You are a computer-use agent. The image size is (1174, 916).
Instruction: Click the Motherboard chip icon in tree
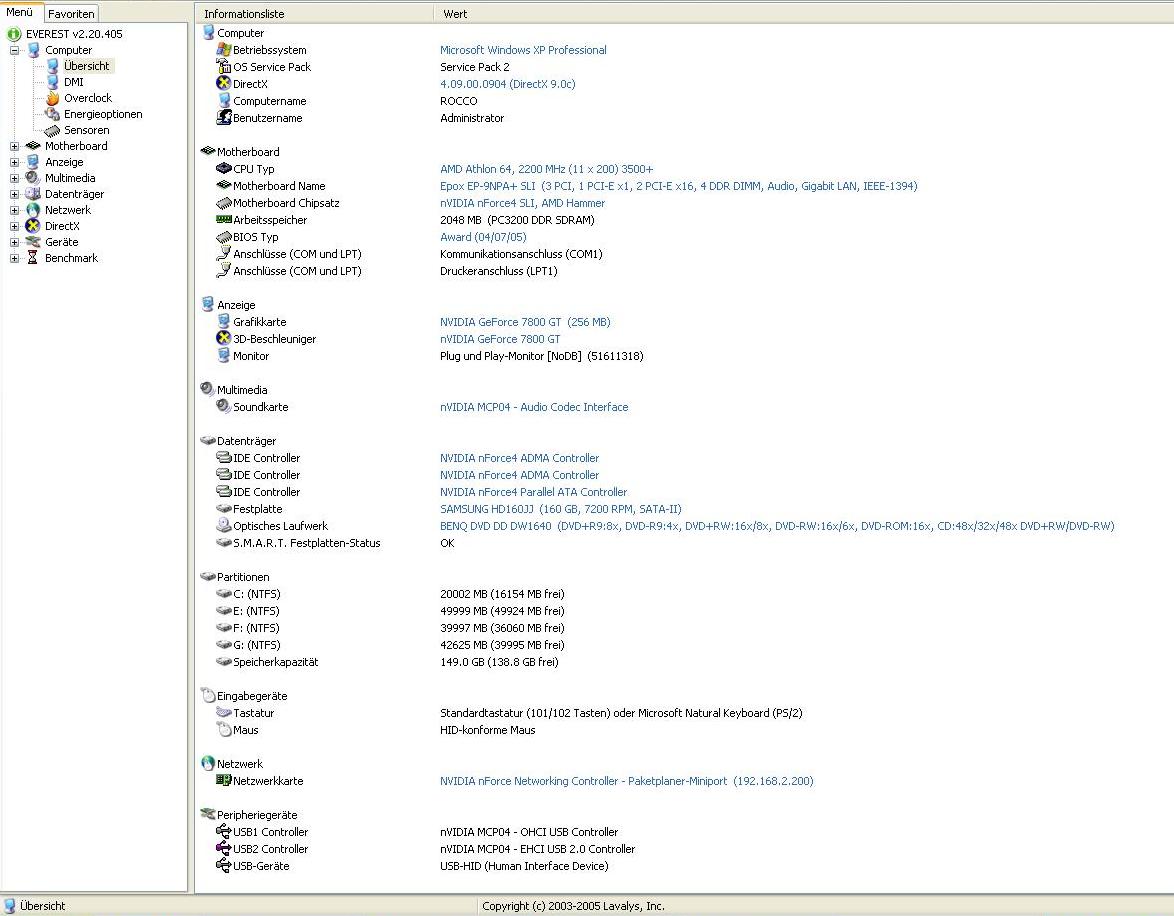(x=33, y=146)
